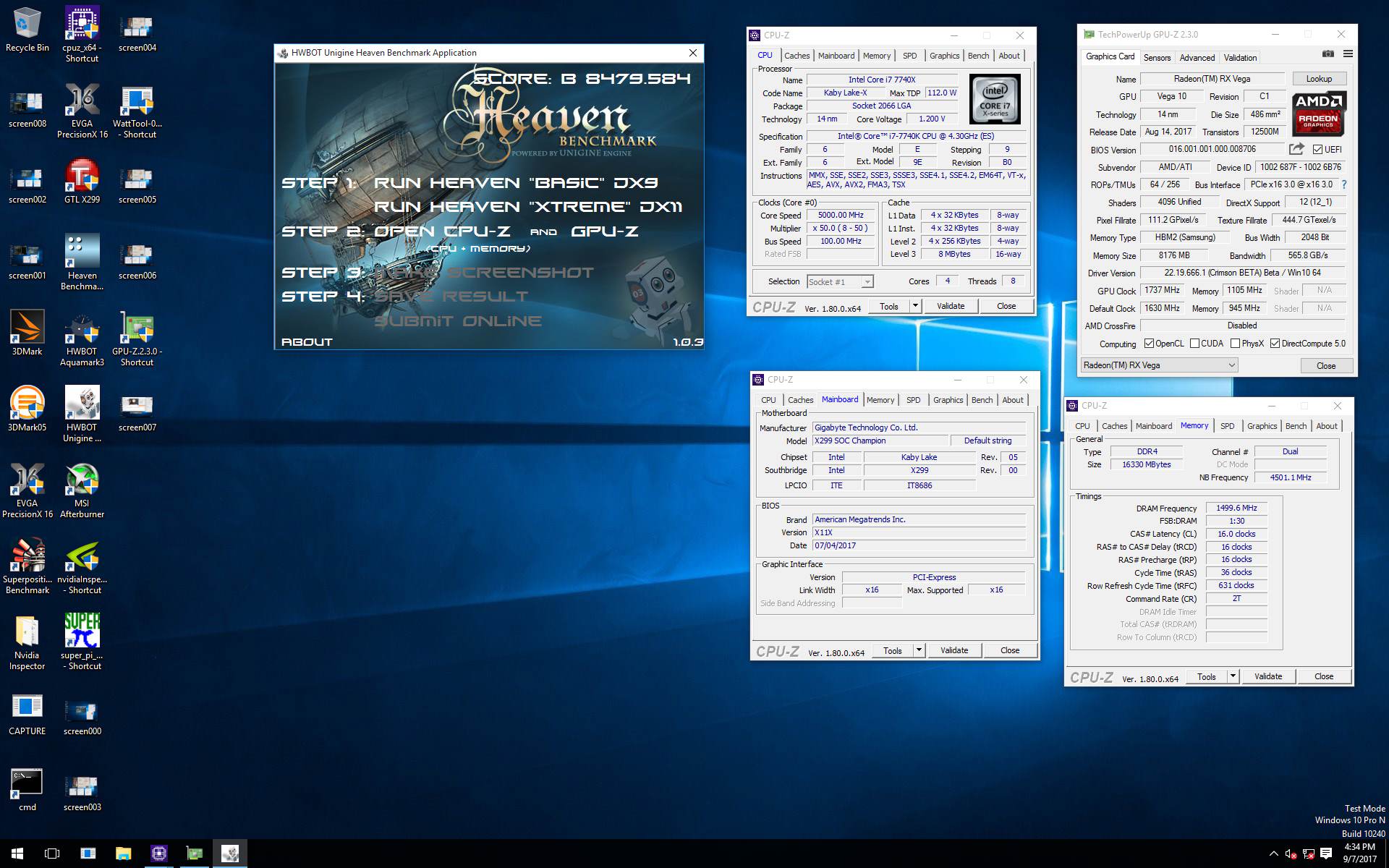Click Close in CPU-Z Mainboard window
Screen dimensions: 1389x868
[1010, 650]
